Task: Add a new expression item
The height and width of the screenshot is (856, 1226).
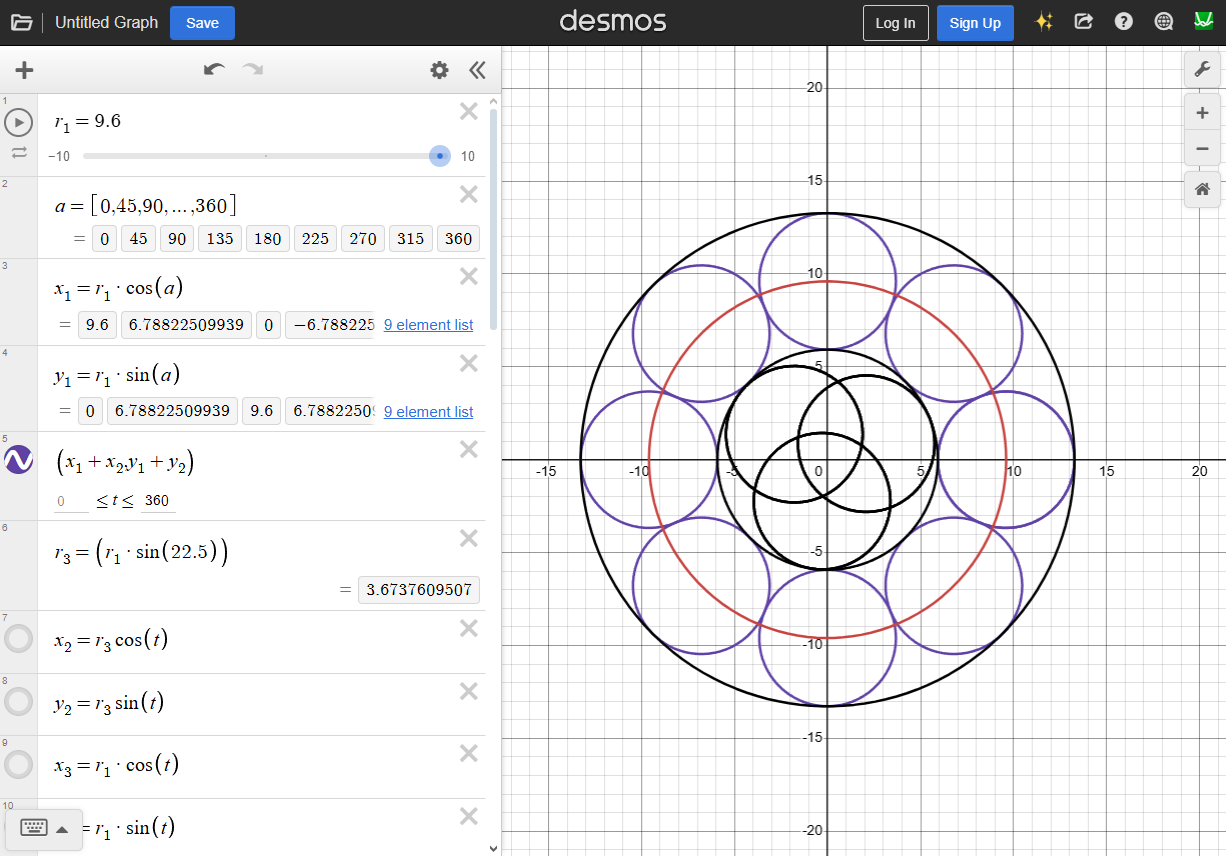Action: click(x=24, y=70)
